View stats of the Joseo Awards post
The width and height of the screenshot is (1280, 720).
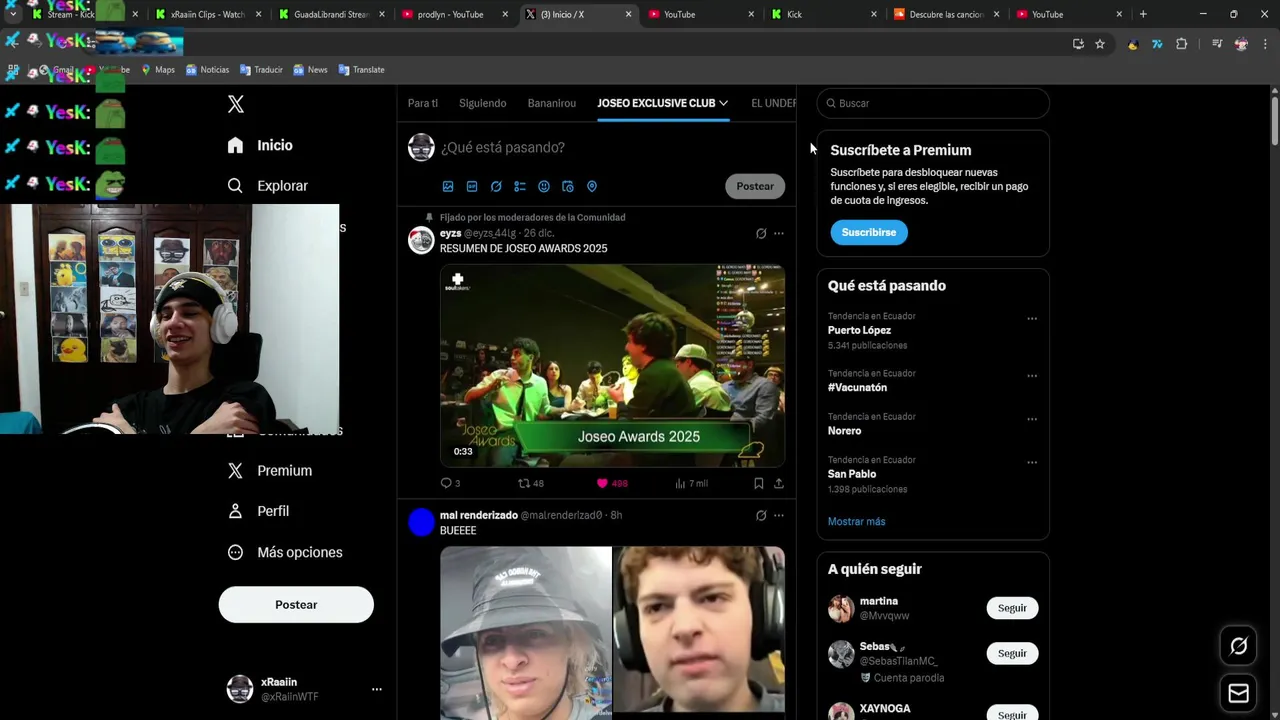pos(691,483)
